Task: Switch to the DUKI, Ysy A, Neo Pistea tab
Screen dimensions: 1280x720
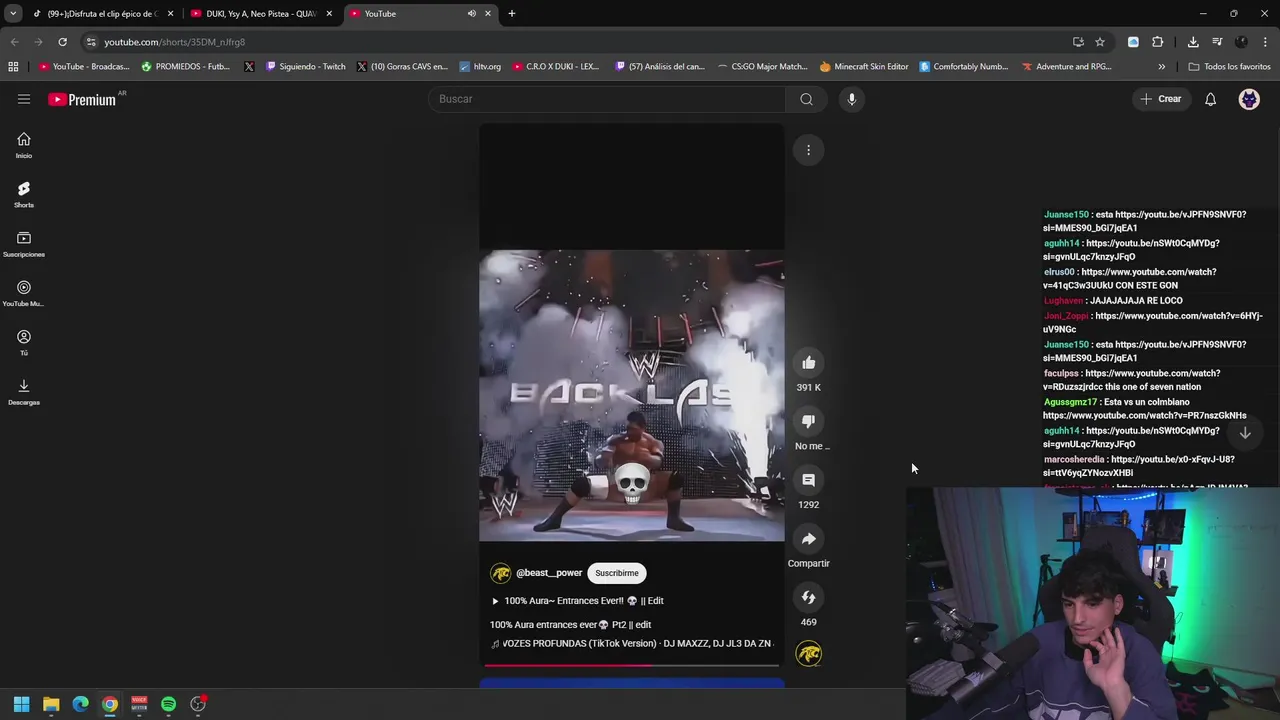Action: tap(262, 14)
